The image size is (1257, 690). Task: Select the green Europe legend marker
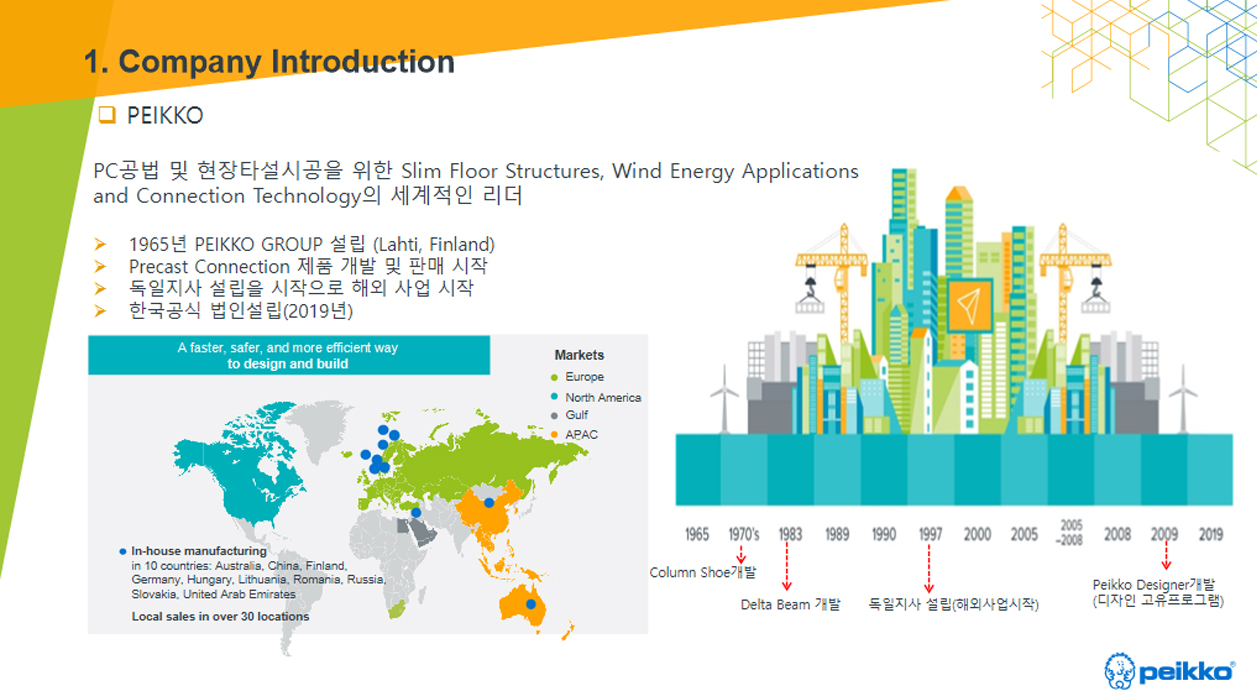point(555,377)
